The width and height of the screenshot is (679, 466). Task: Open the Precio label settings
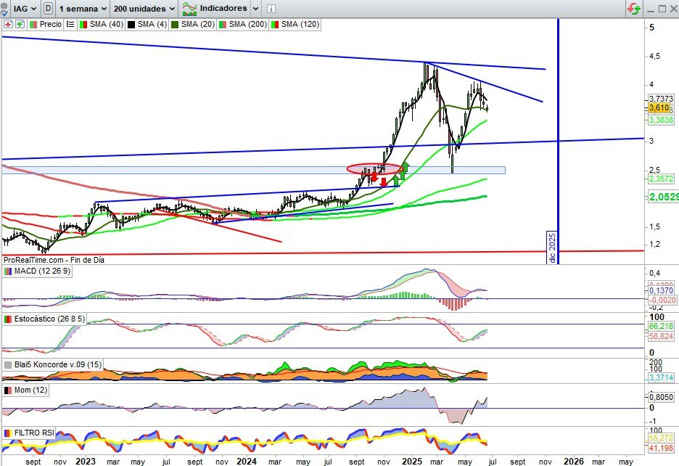point(50,24)
